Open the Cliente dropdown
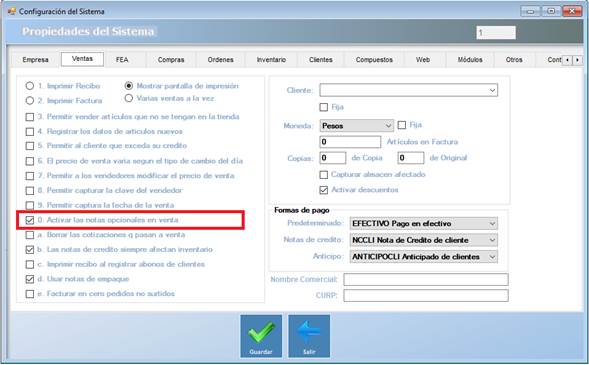 pyautogui.click(x=408, y=90)
